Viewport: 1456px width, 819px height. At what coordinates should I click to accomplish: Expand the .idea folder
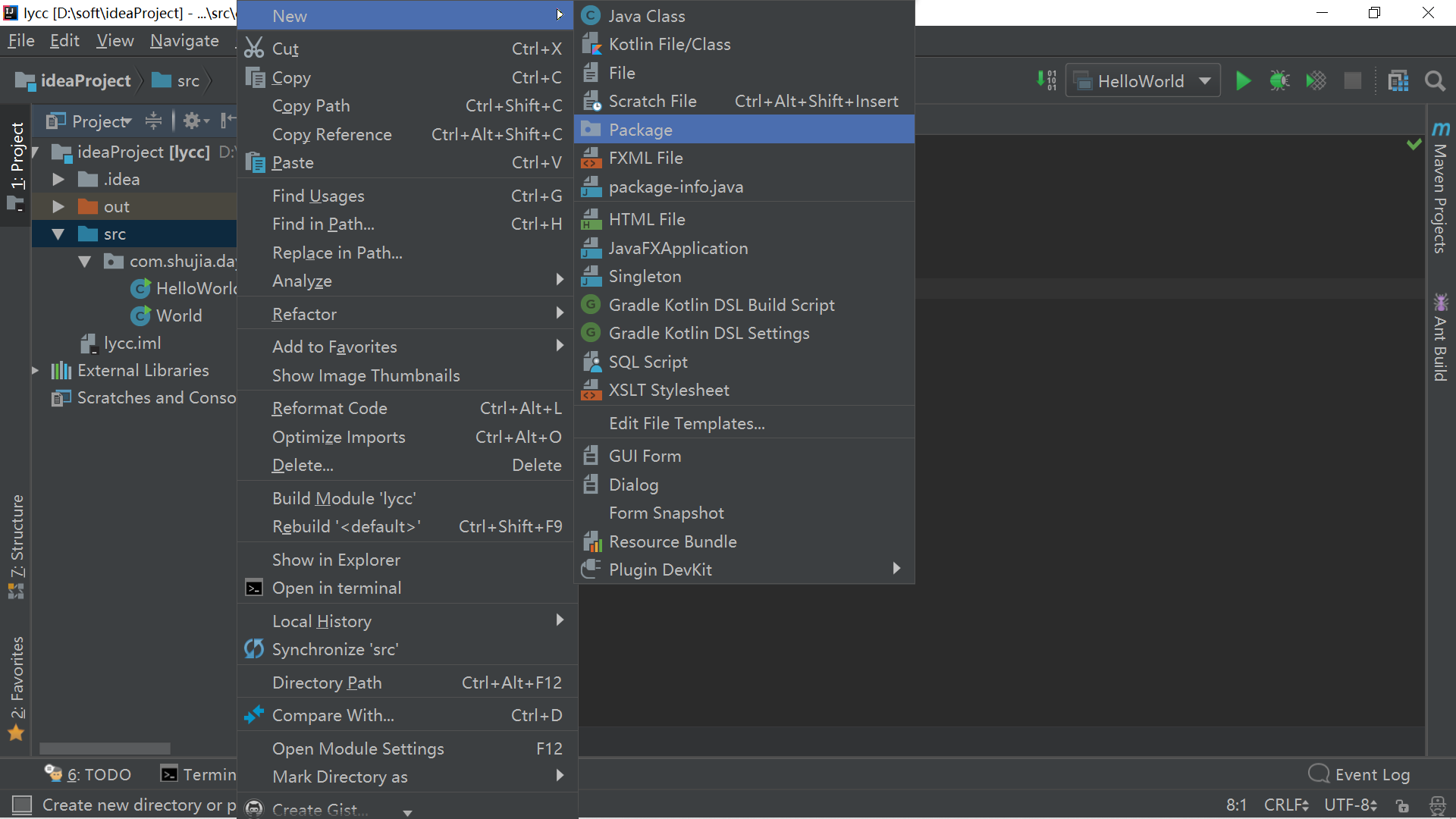pyautogui.click(x=58, y=180)
